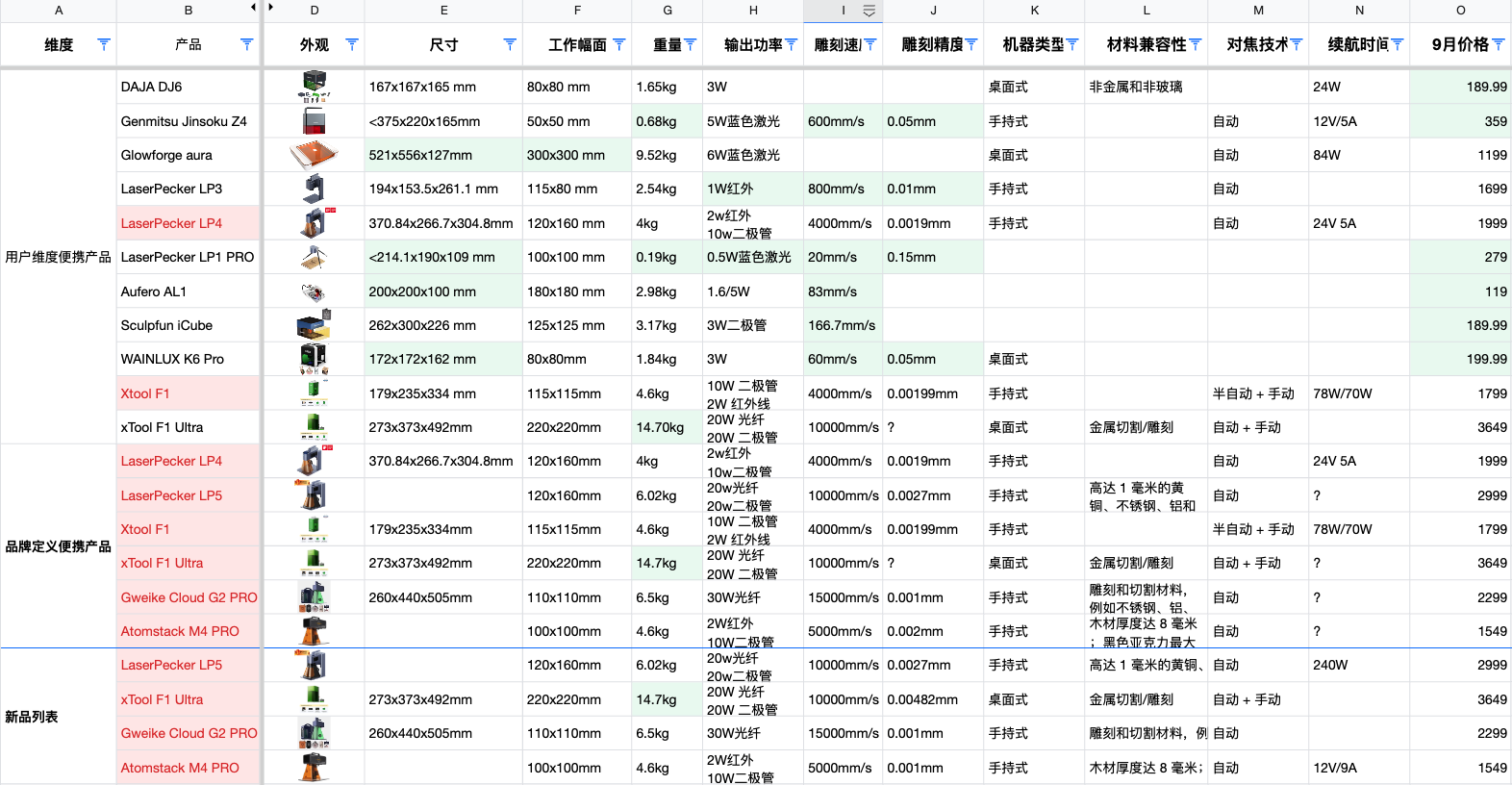Select cell LaserPecker LP3
The image size is (1512, 785).
coord(189,189)
